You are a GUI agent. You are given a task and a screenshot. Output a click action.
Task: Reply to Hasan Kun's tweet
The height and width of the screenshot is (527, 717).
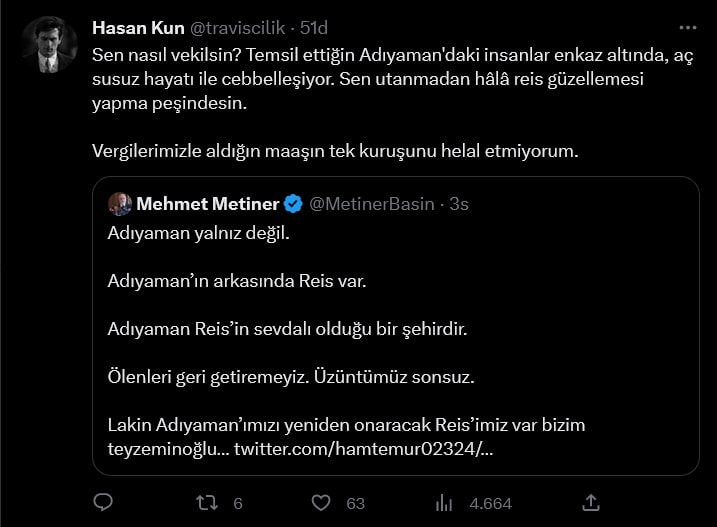pyautogui.click(x=102, y=503)
